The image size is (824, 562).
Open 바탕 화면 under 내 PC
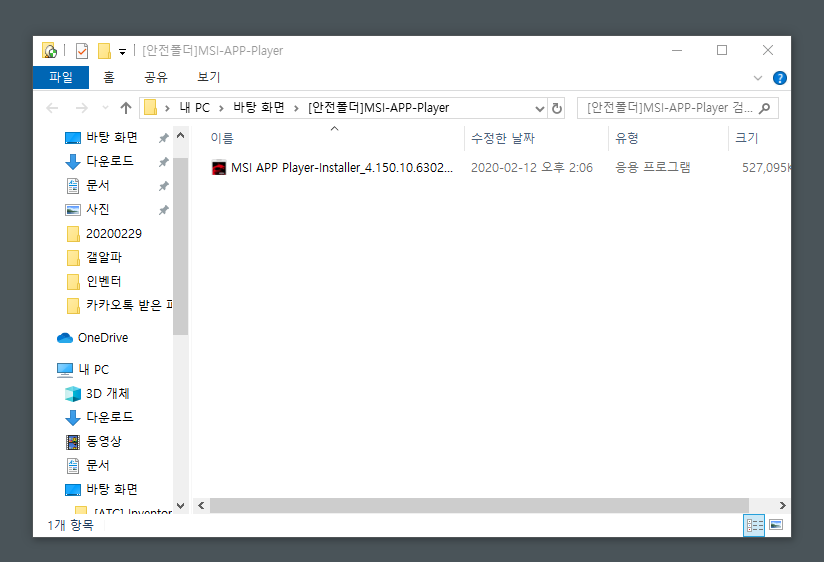[x=111, y=489]
